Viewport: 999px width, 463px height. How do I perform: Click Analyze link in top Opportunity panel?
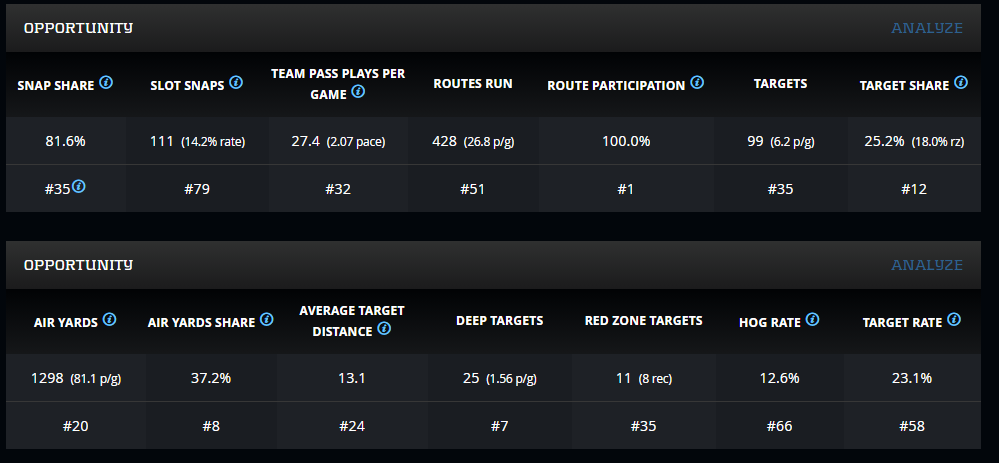click(x=927, y=28)
